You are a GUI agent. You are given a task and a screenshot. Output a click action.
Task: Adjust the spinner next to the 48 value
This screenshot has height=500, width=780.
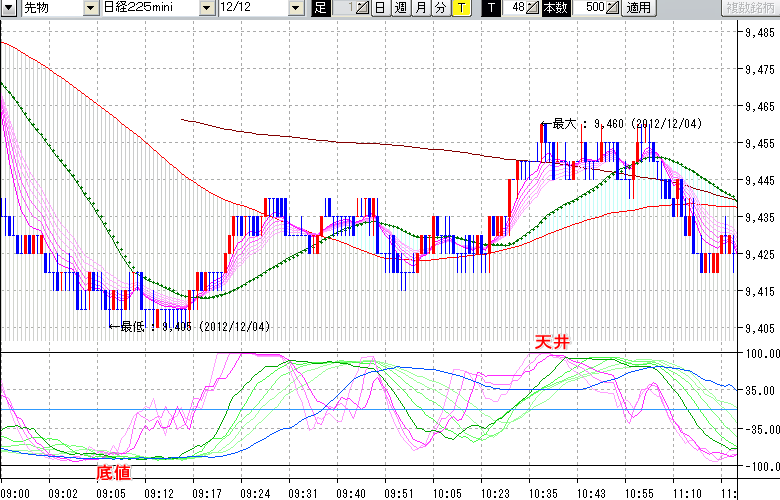pyautogui.click(x=534, y=8)
